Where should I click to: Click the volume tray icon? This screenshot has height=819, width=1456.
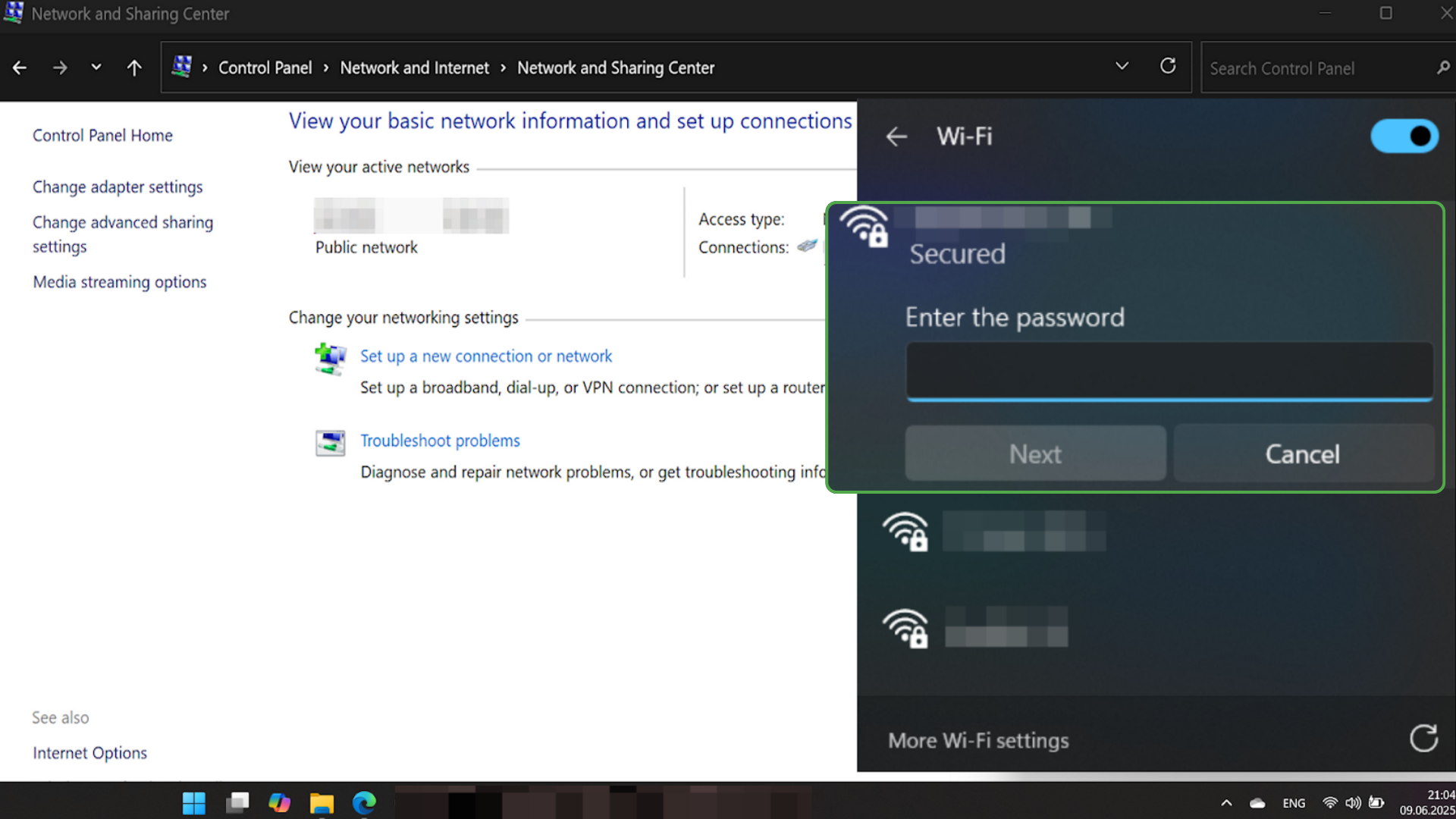pos(1352,802)
